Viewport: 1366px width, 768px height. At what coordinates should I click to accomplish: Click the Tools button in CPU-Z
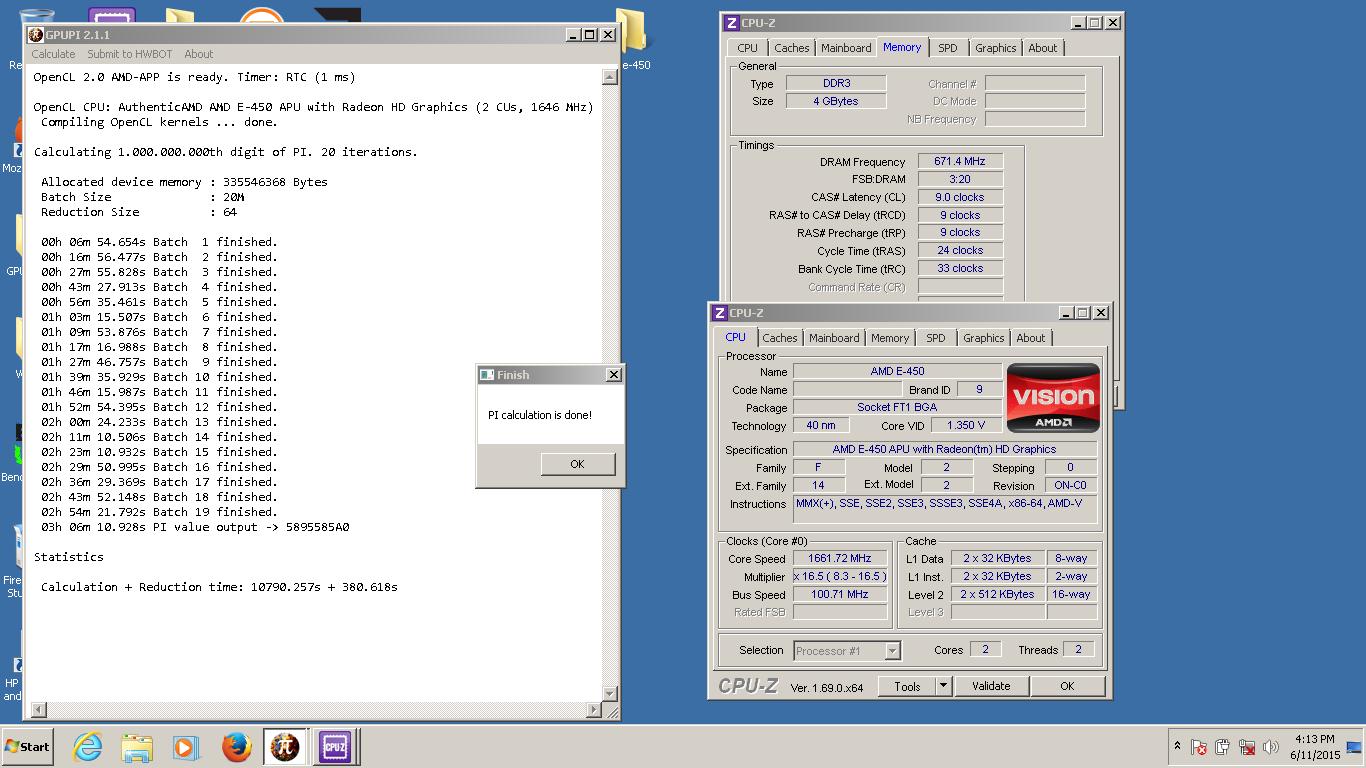(x=907, y=686)
